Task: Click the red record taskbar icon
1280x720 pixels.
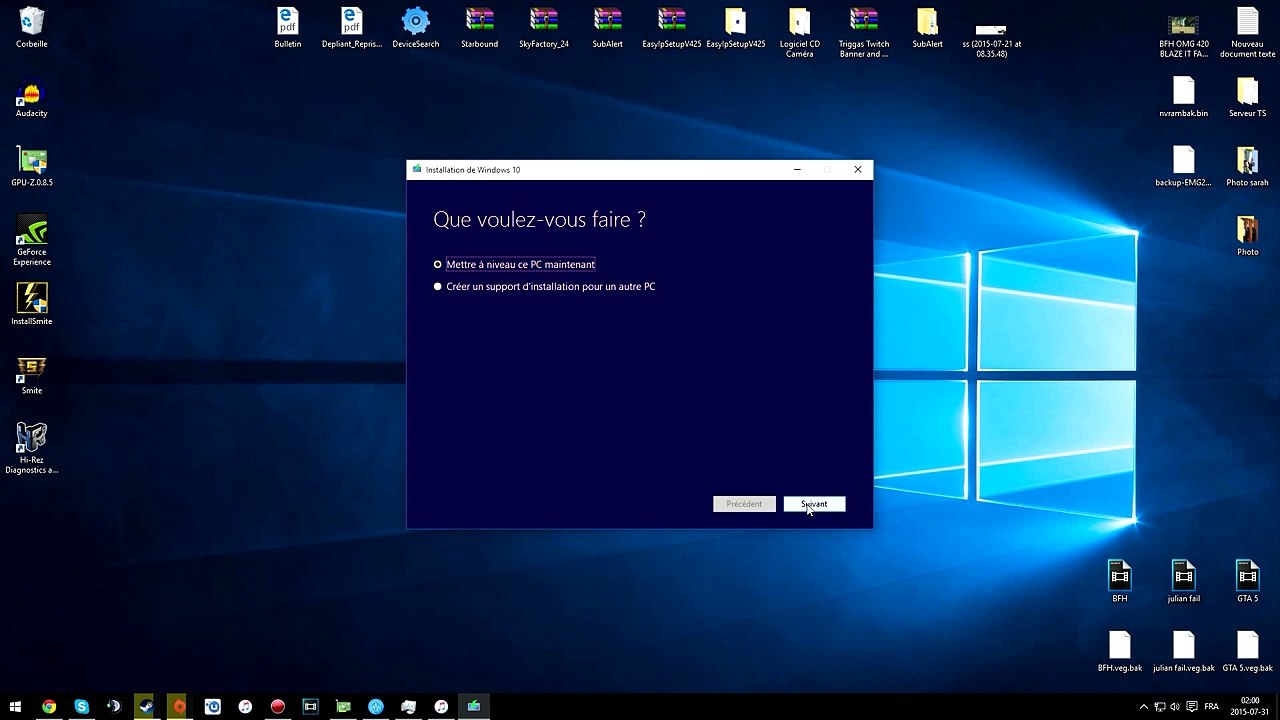Action: coord(278,706)
